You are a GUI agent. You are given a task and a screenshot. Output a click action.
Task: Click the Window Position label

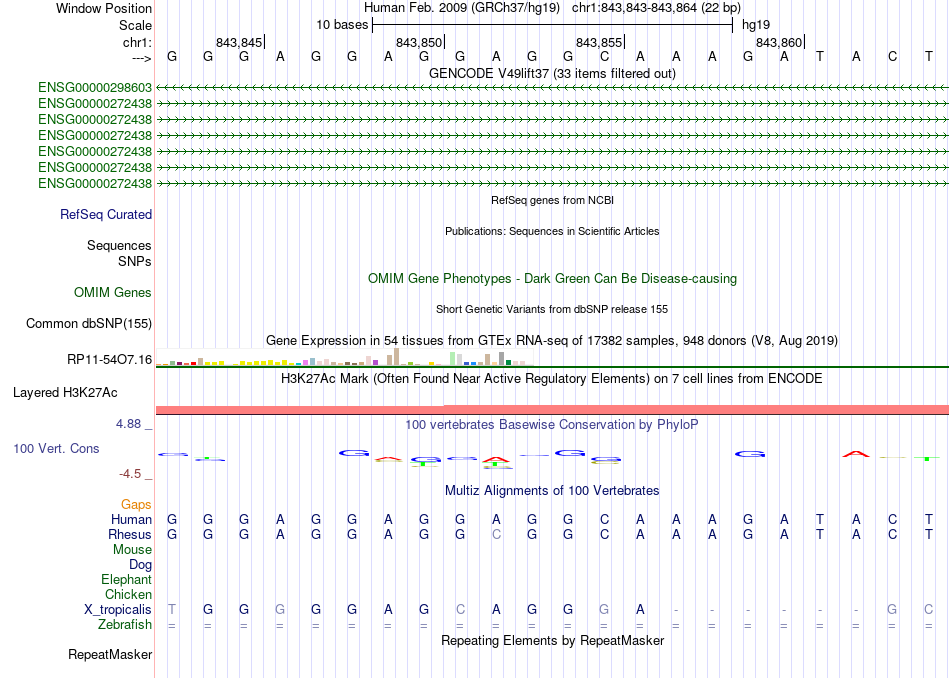[x=104, y=8]
